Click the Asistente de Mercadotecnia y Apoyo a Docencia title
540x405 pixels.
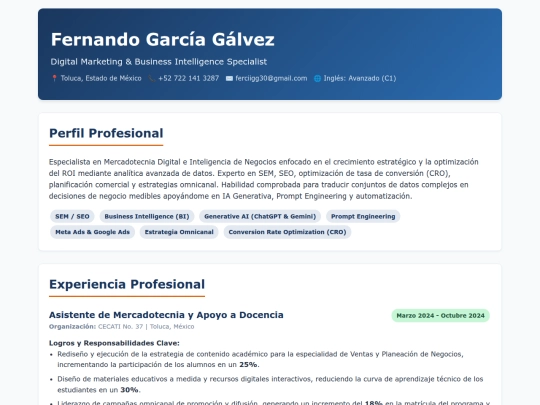click(166, 315)
